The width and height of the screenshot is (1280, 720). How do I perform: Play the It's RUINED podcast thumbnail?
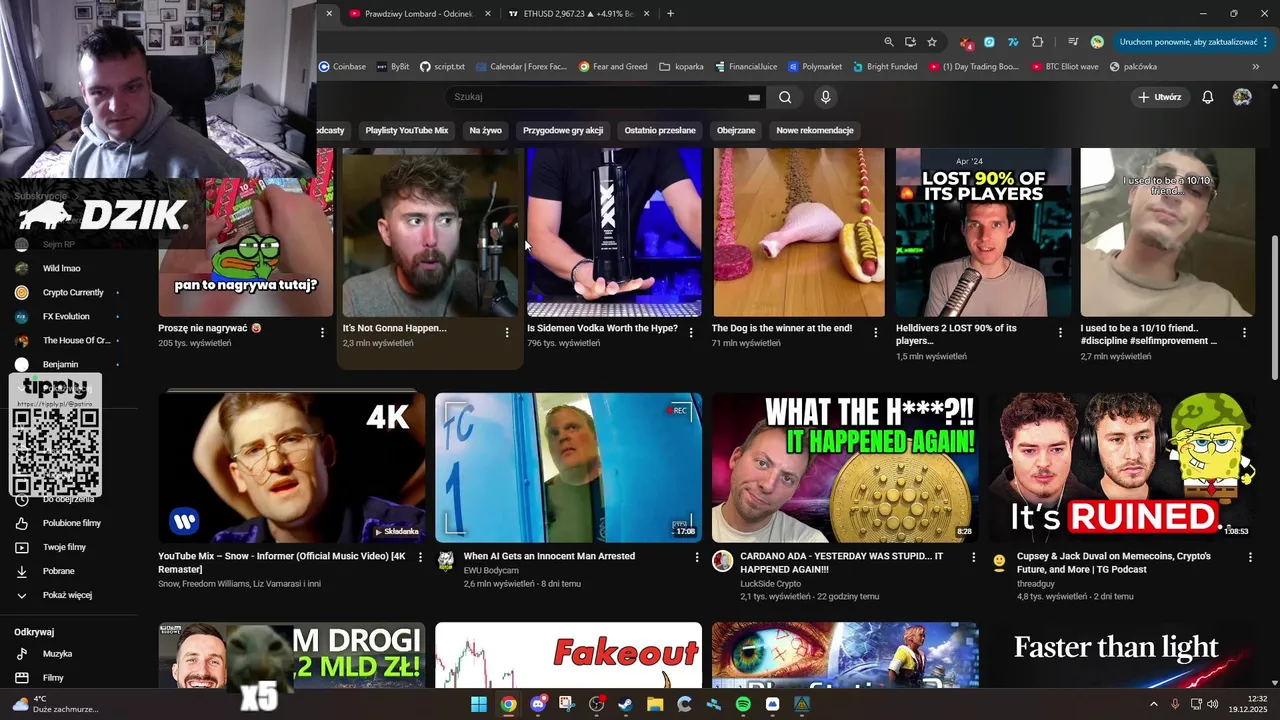(1121, 467)
